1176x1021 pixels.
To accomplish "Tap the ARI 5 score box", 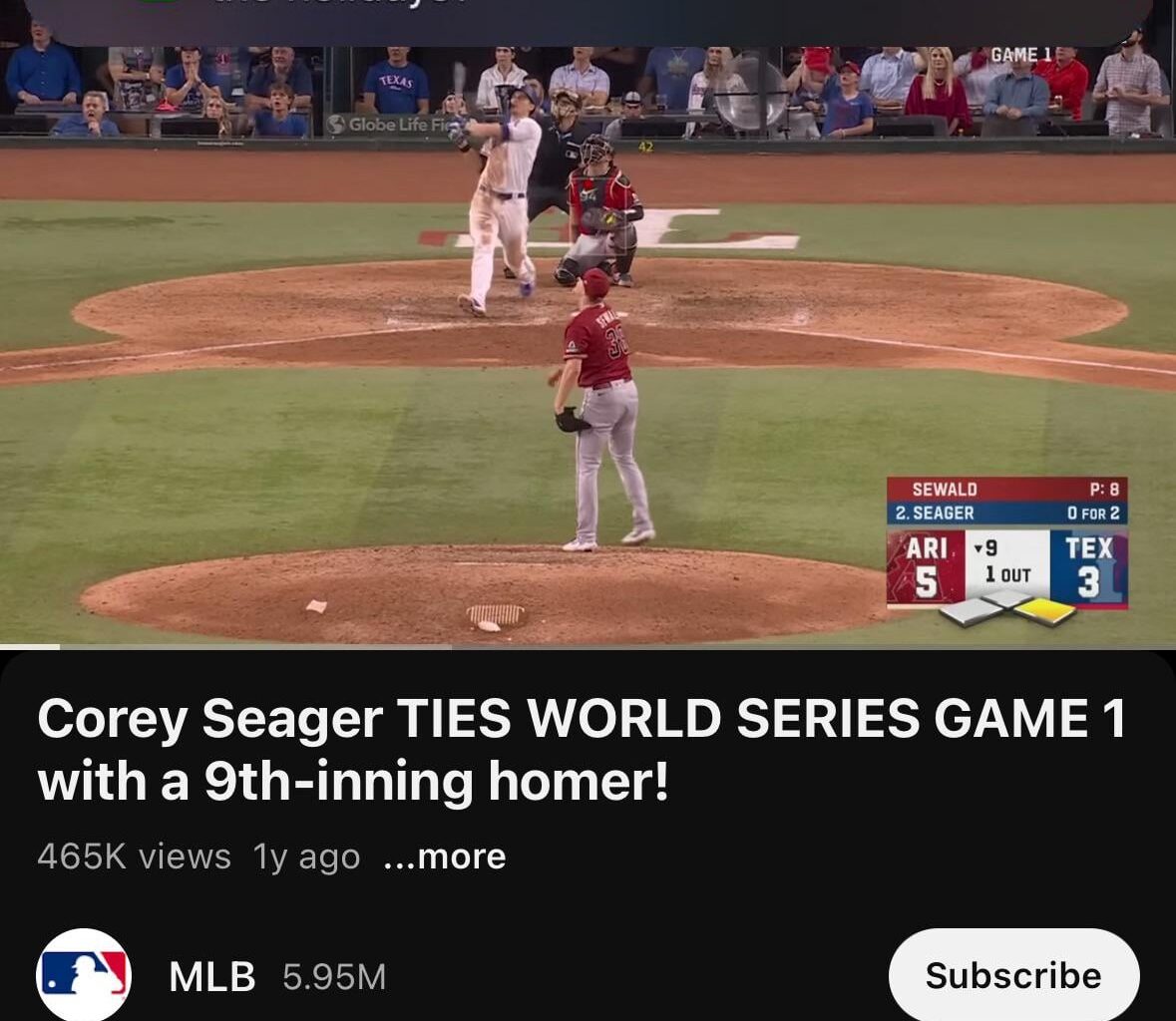I will (926, 566).
